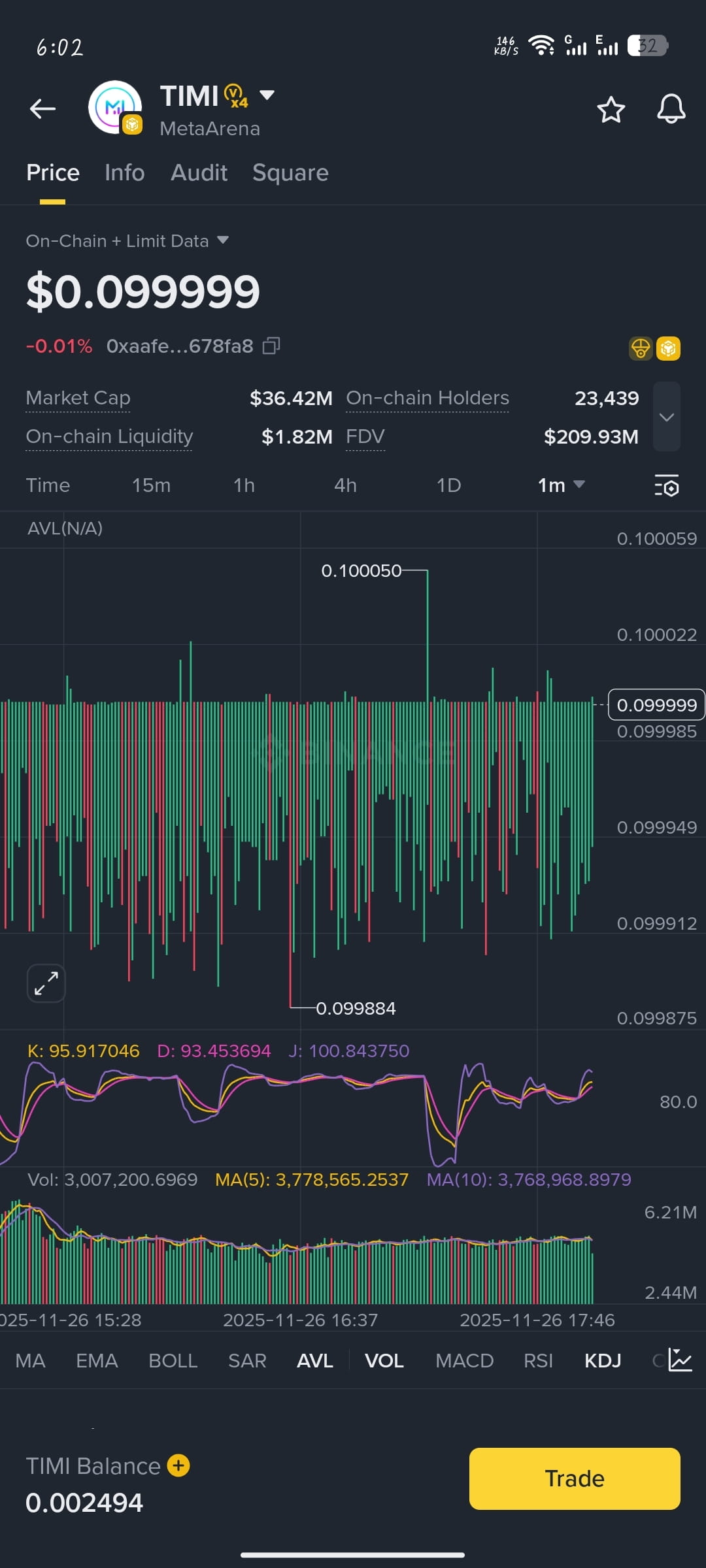This screenshot has height=1568, width=706.
Task: Select the 1D interval
Action: point(448,485)
